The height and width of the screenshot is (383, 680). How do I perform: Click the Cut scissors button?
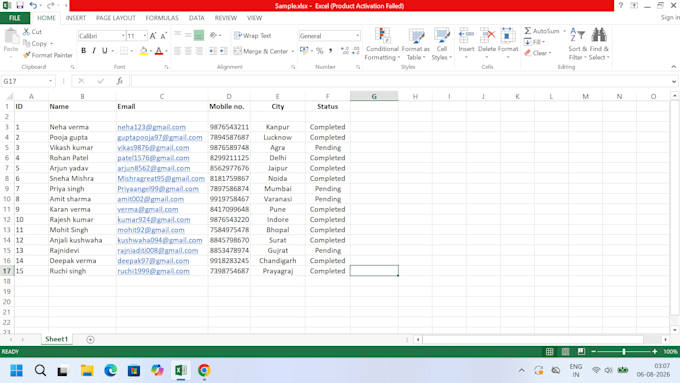[32, 32]
